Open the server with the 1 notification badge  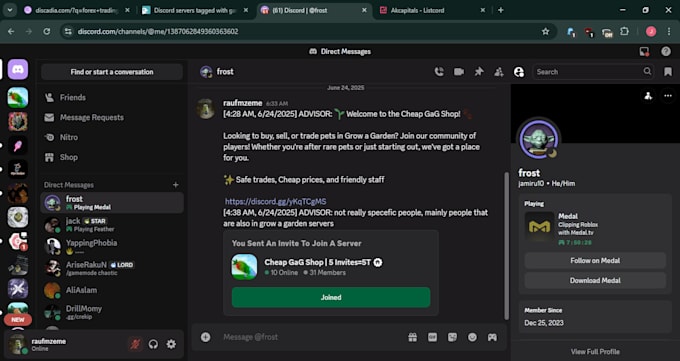[18, 241]
